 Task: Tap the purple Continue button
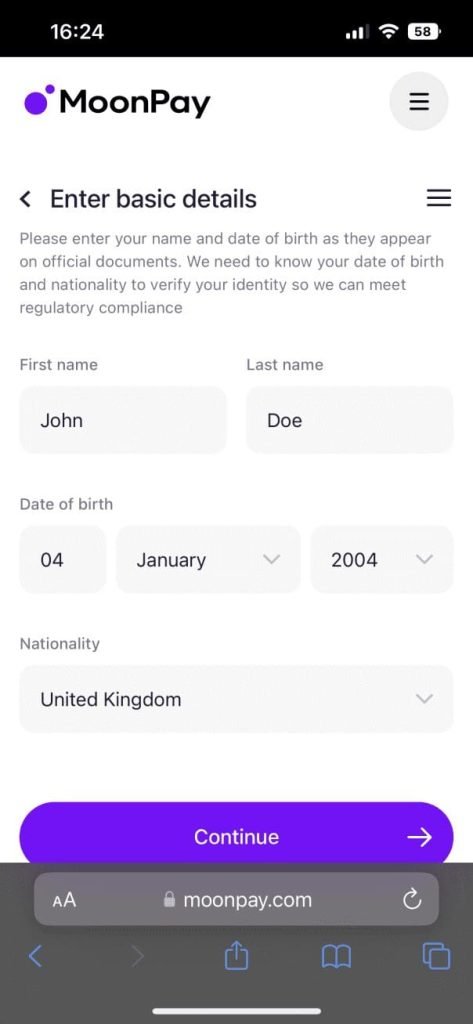236,837
